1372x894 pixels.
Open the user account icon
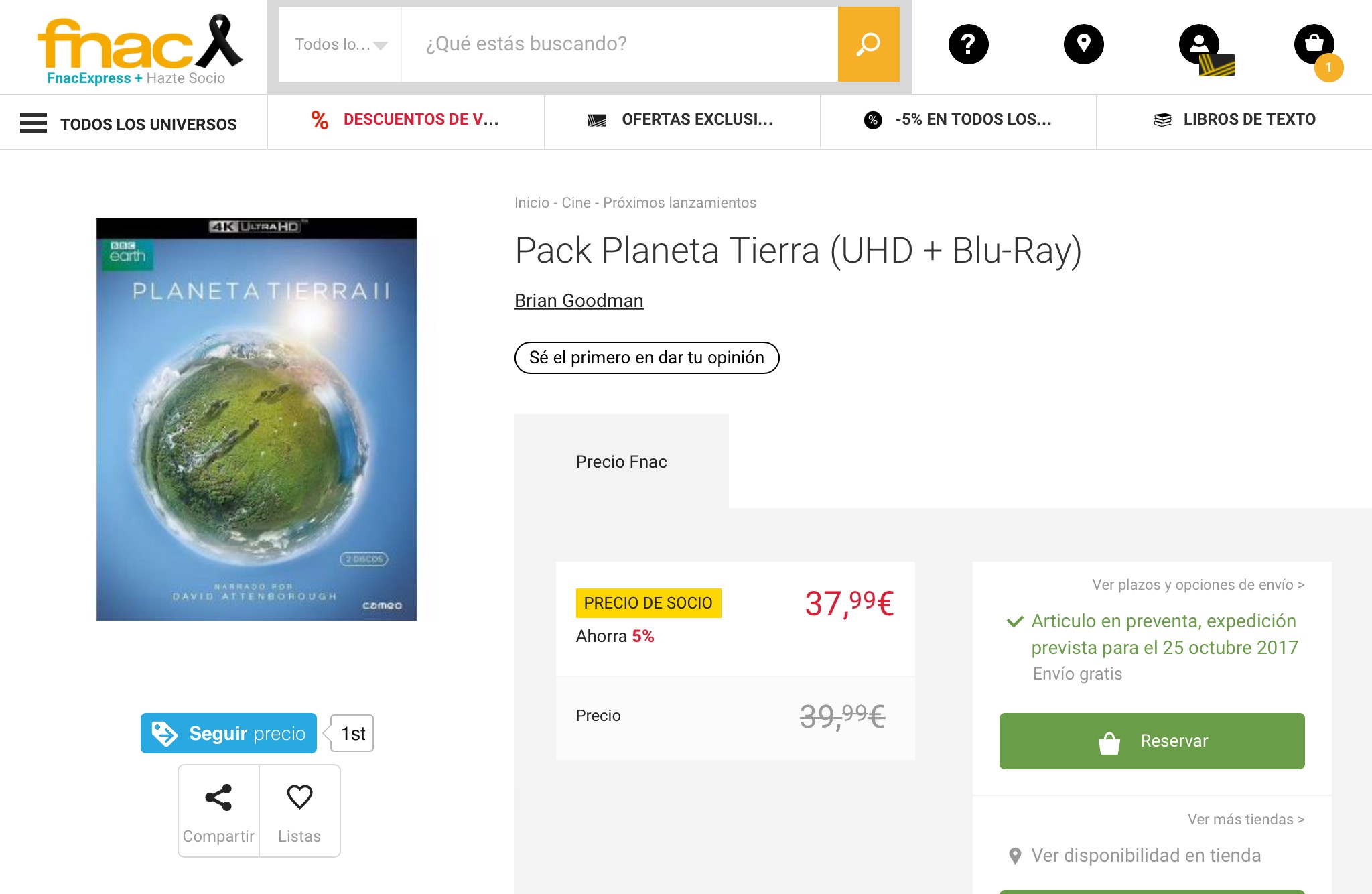tap(1199, 44)
